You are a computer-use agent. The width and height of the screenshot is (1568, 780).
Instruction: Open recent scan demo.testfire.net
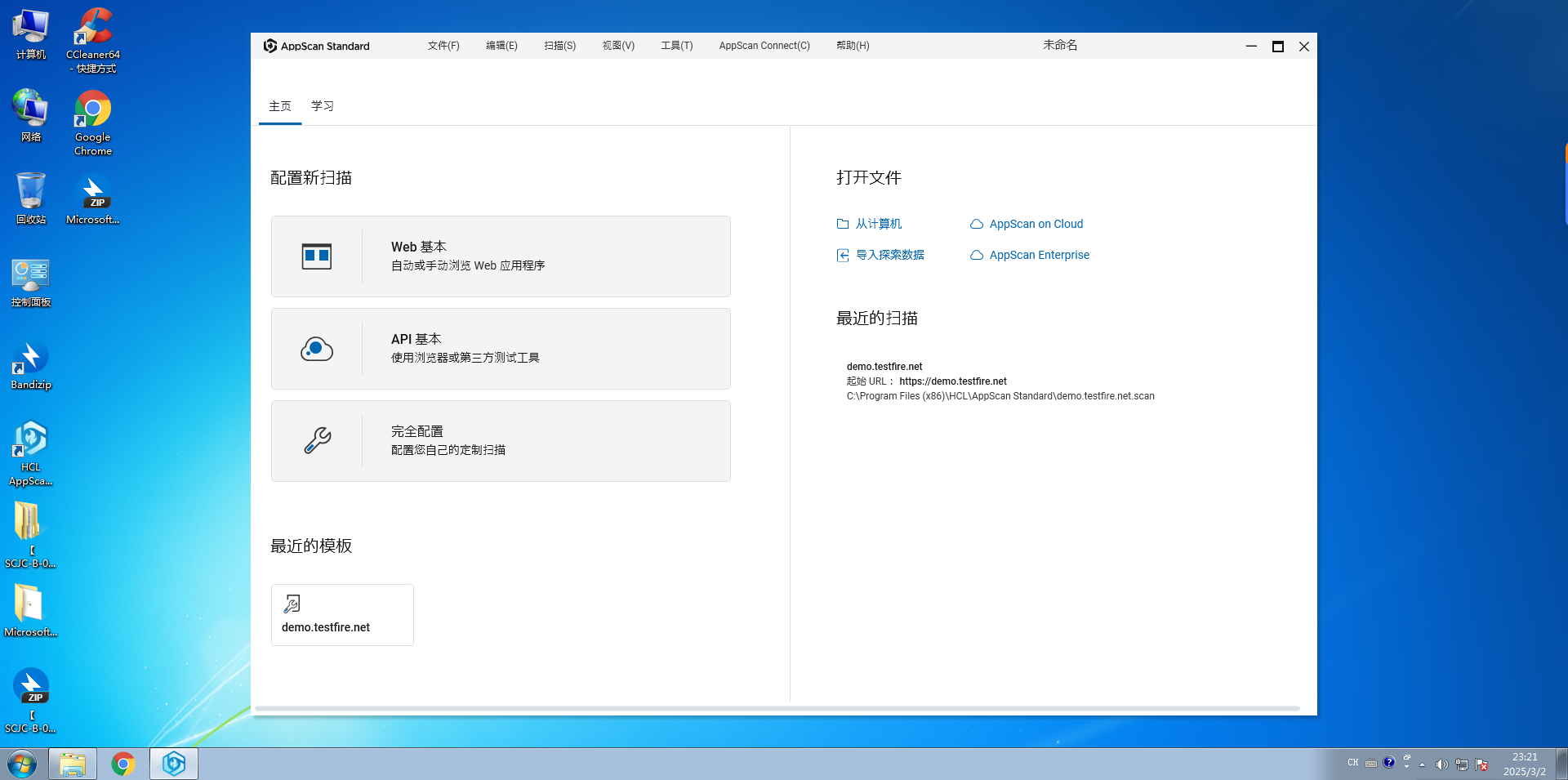pyautogui.click(x=884, y=367)
